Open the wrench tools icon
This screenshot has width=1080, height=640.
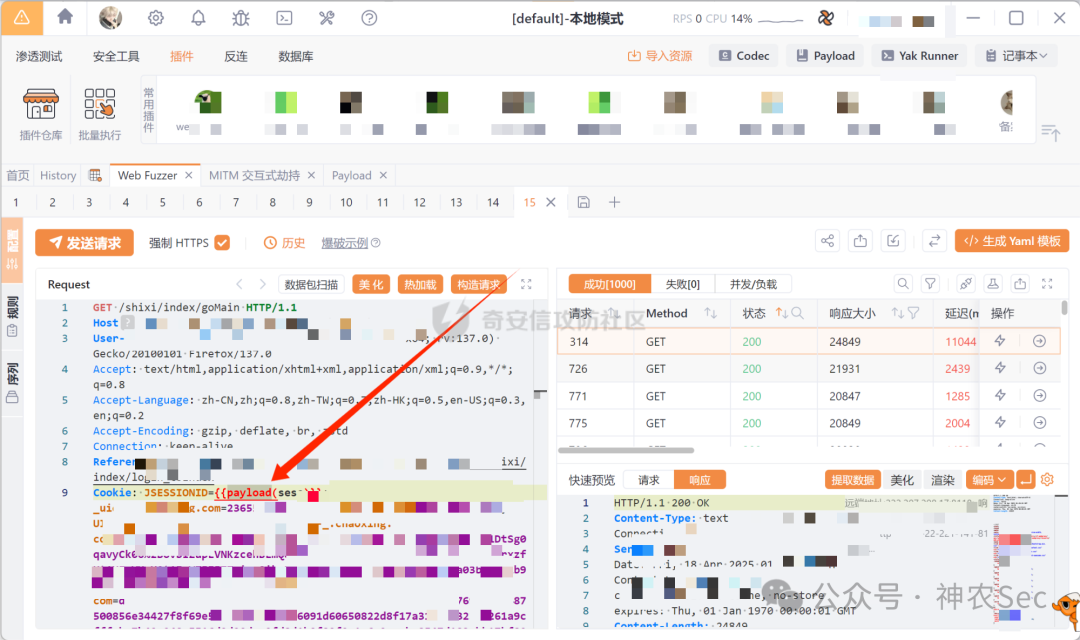click(x=326, y=18)
